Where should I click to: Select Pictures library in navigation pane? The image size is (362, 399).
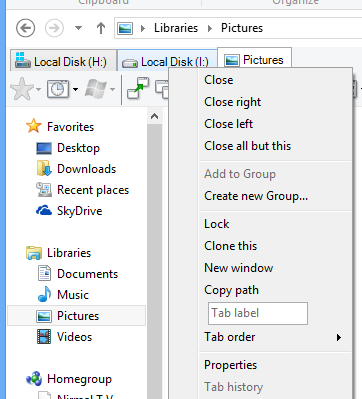pyautogui.click(x=78, y=316)
